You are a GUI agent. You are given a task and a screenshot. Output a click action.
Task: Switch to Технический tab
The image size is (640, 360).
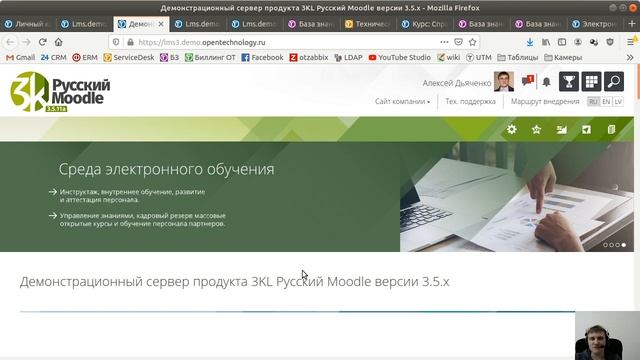point(368,24)
